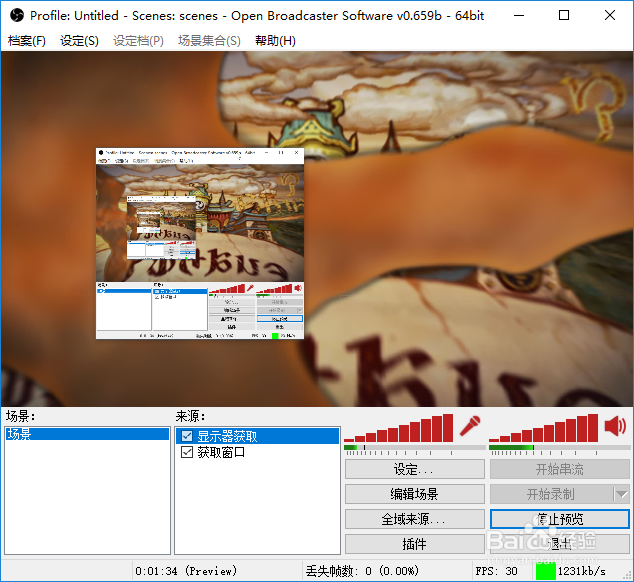Mute desktop audio via the speaker icon
The image size is (634, 582).
(615, 426)
